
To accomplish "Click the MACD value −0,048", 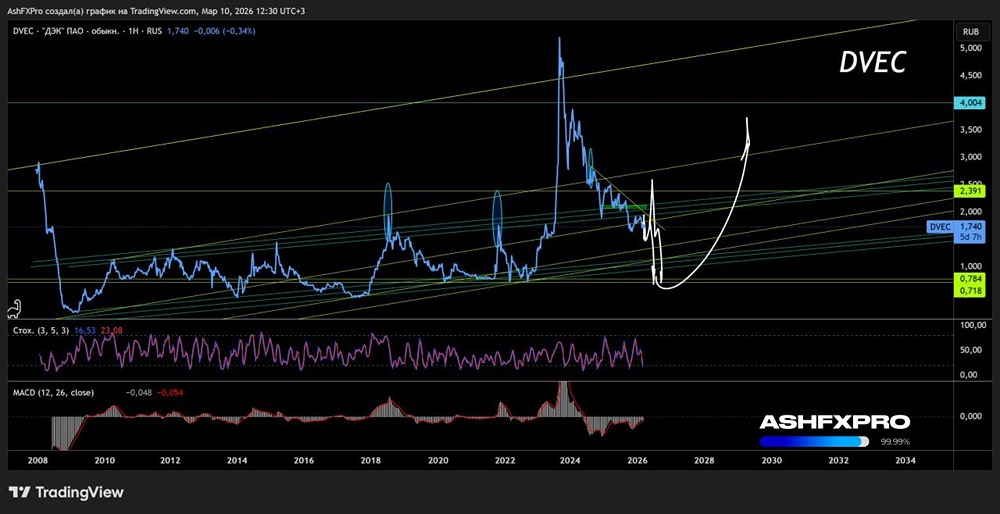I will click(139, 393).
